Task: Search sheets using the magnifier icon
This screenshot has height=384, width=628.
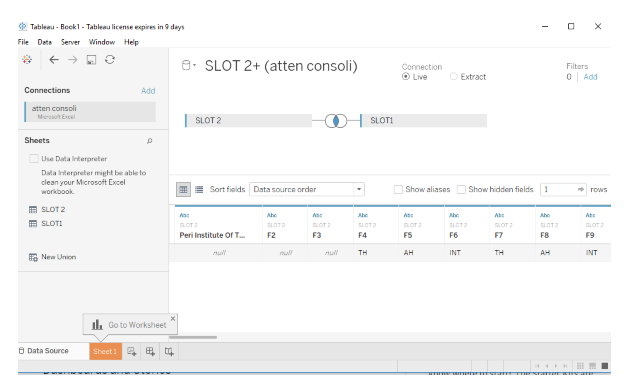Action: (149, 141)
